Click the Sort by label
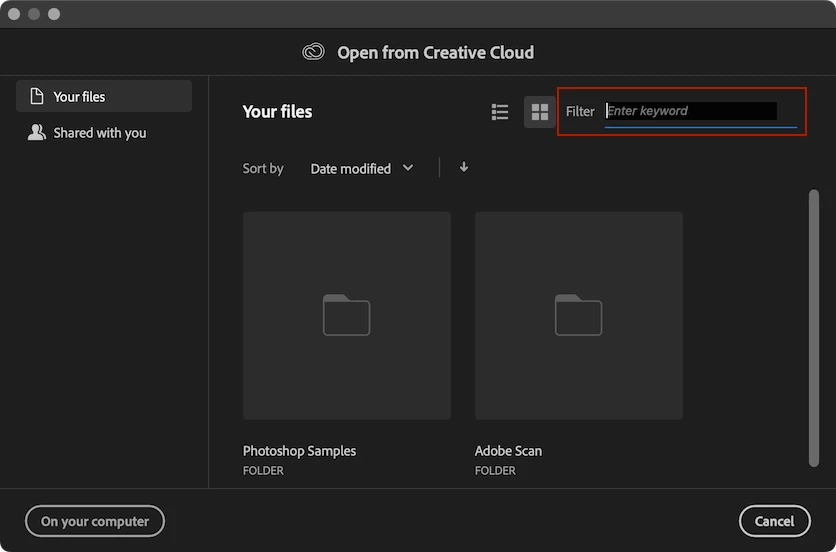Viewport: 836px width, 552px height. 263,169
